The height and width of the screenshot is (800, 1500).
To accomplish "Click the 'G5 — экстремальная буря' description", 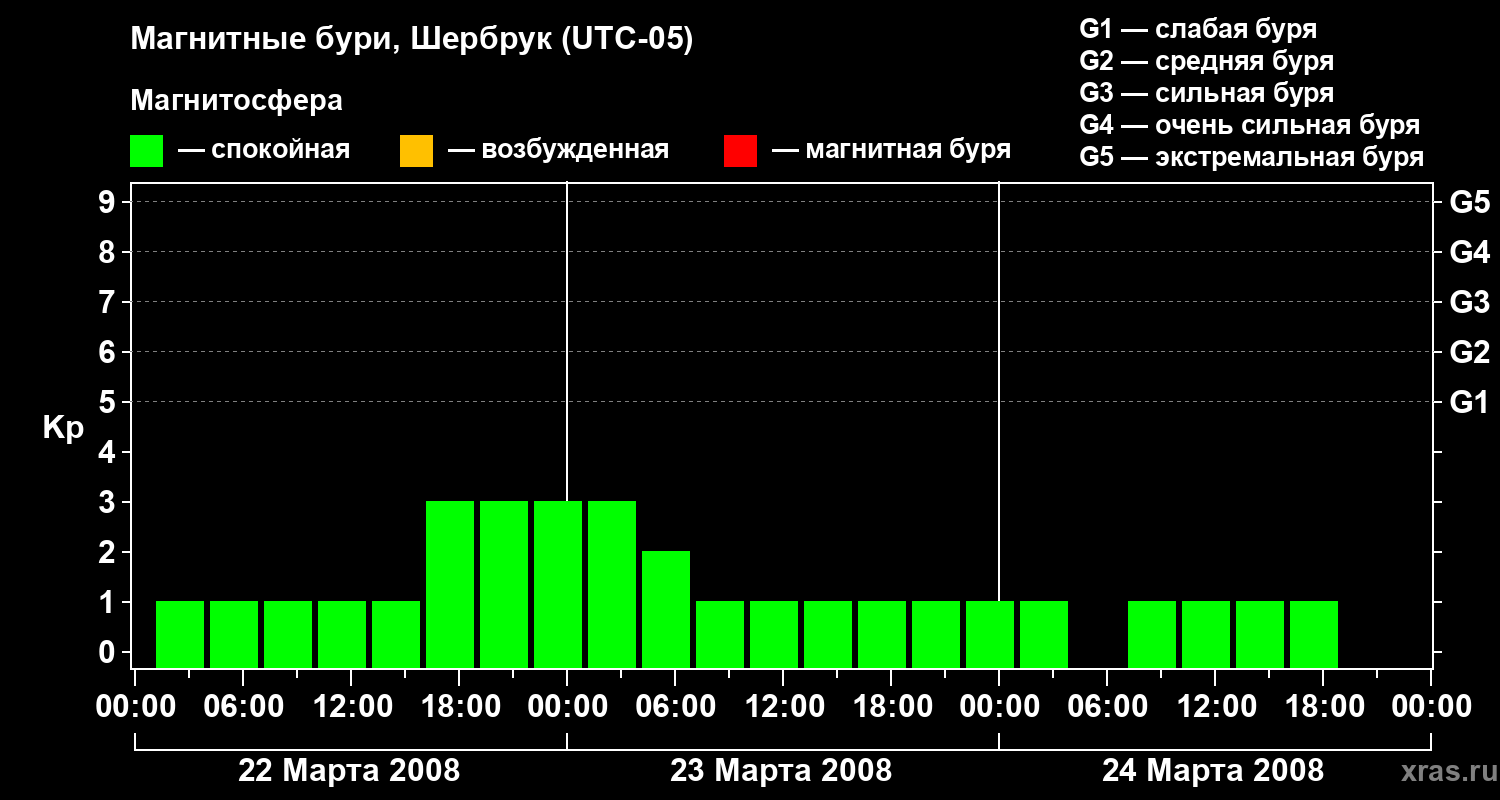I will coord(1252,157).
